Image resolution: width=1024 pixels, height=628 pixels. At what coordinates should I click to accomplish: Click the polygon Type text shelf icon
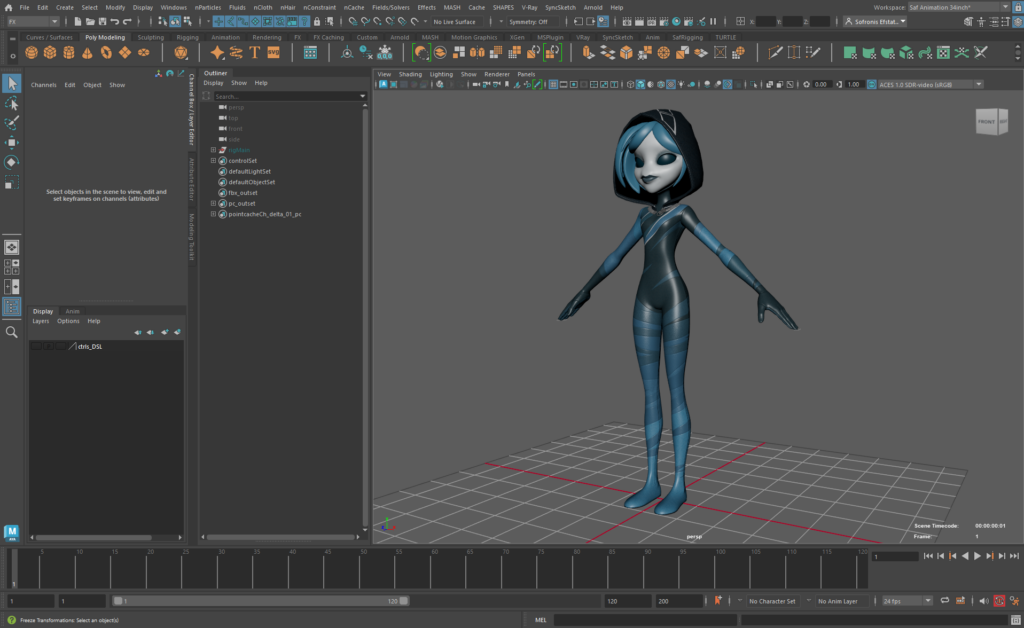pos(255,52)
